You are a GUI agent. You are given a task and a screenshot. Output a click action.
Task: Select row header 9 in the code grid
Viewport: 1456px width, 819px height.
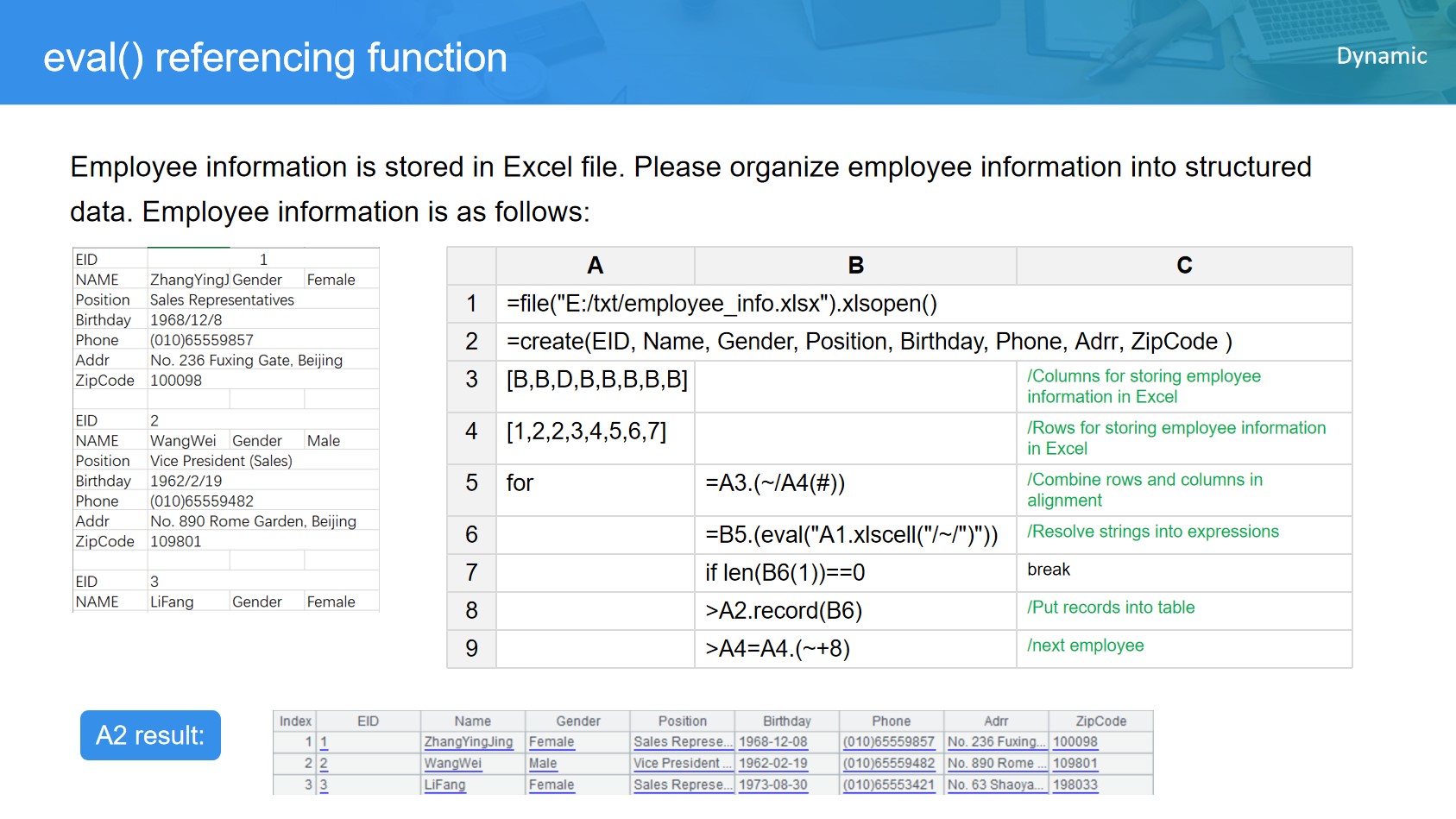[x=471, y=649]
